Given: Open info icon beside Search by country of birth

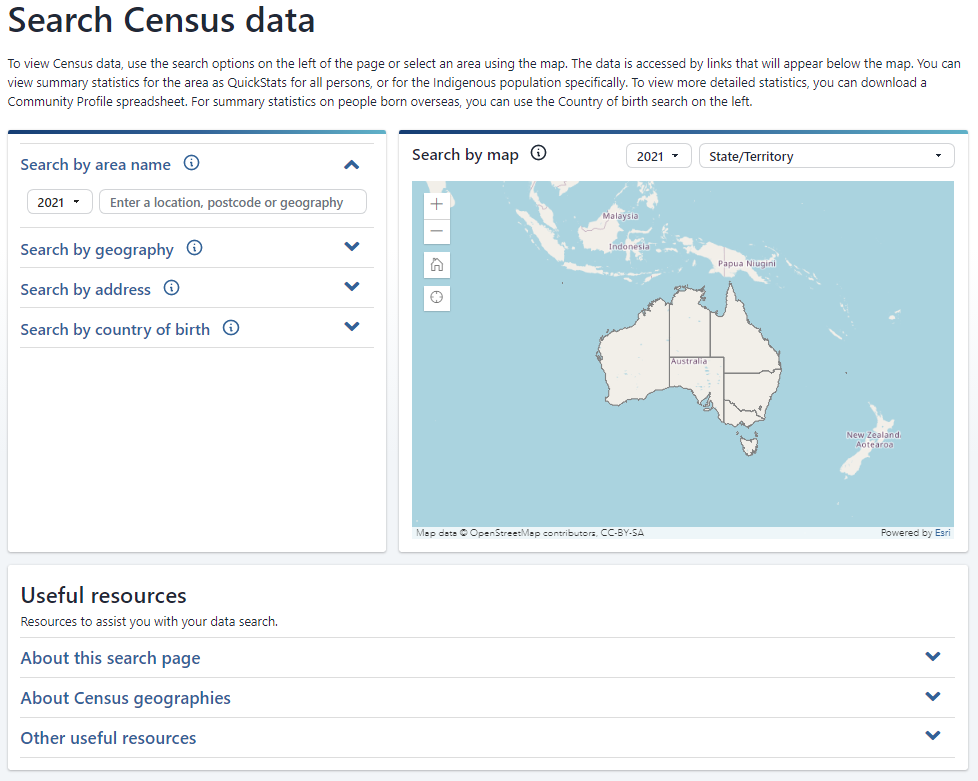Looking at the screenshot, I should (x=231, y=329).
